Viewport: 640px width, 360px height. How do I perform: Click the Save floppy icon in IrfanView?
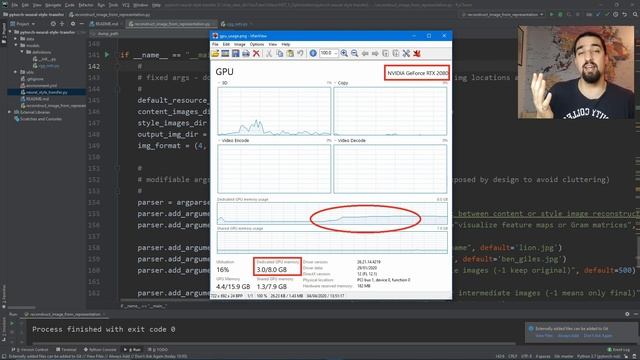[x=236, y=53]
